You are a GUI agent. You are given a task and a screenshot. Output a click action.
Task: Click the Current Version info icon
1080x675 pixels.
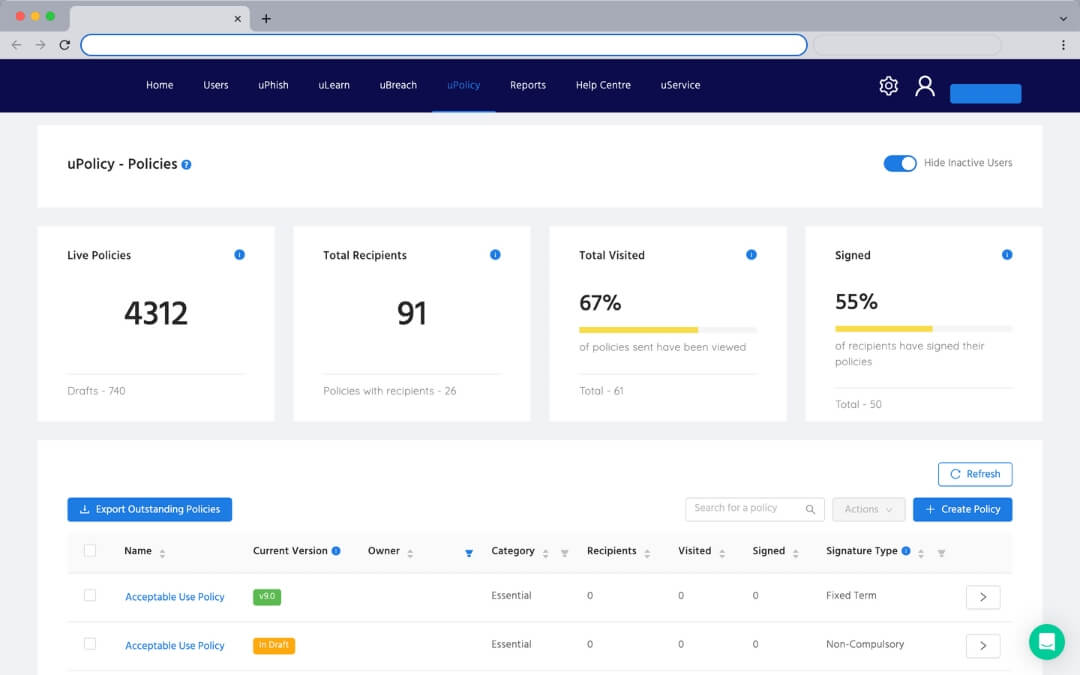336,551
